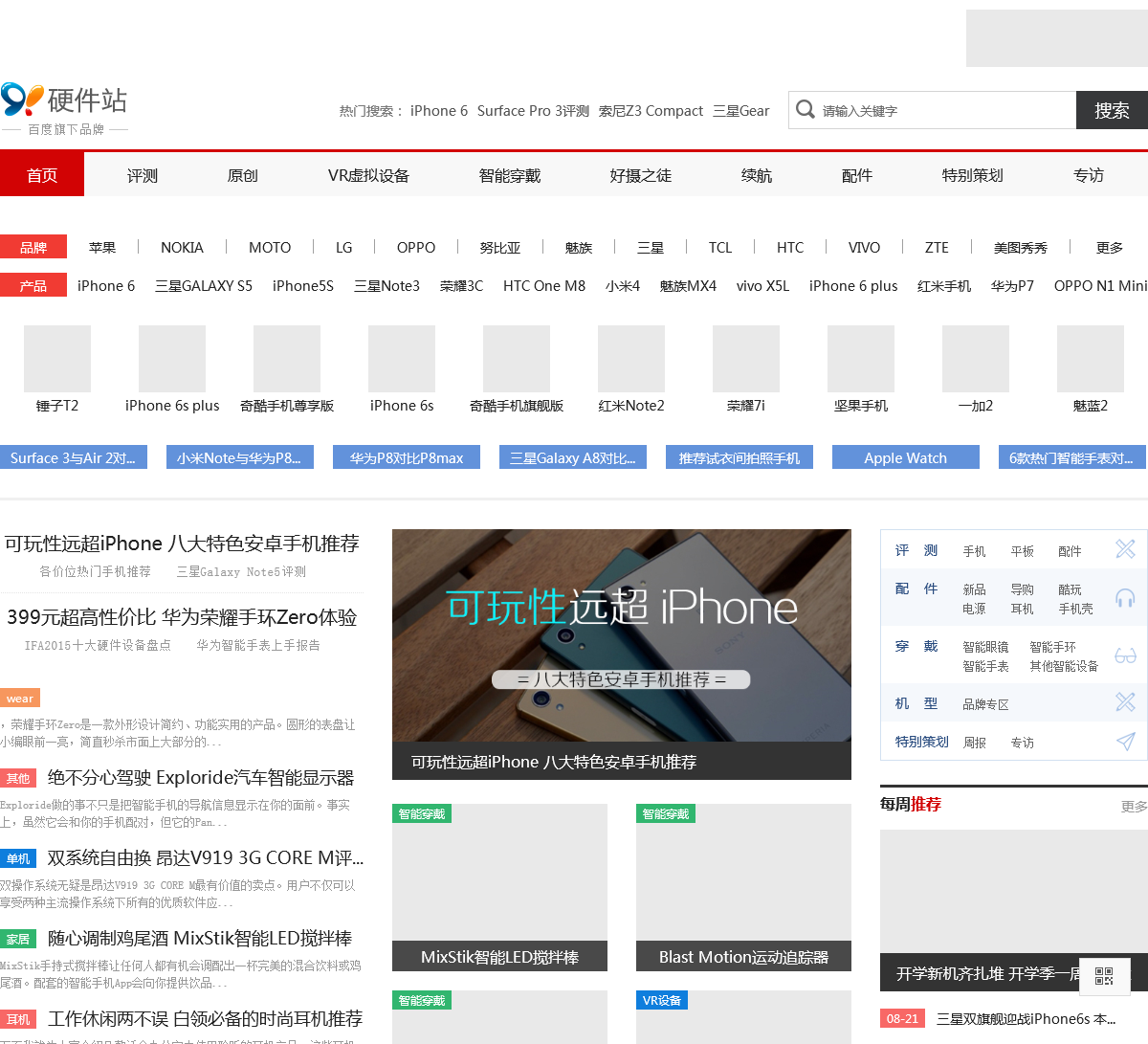Click the wear orange tag
The image size is (1148, 1044).
(20, 698)
